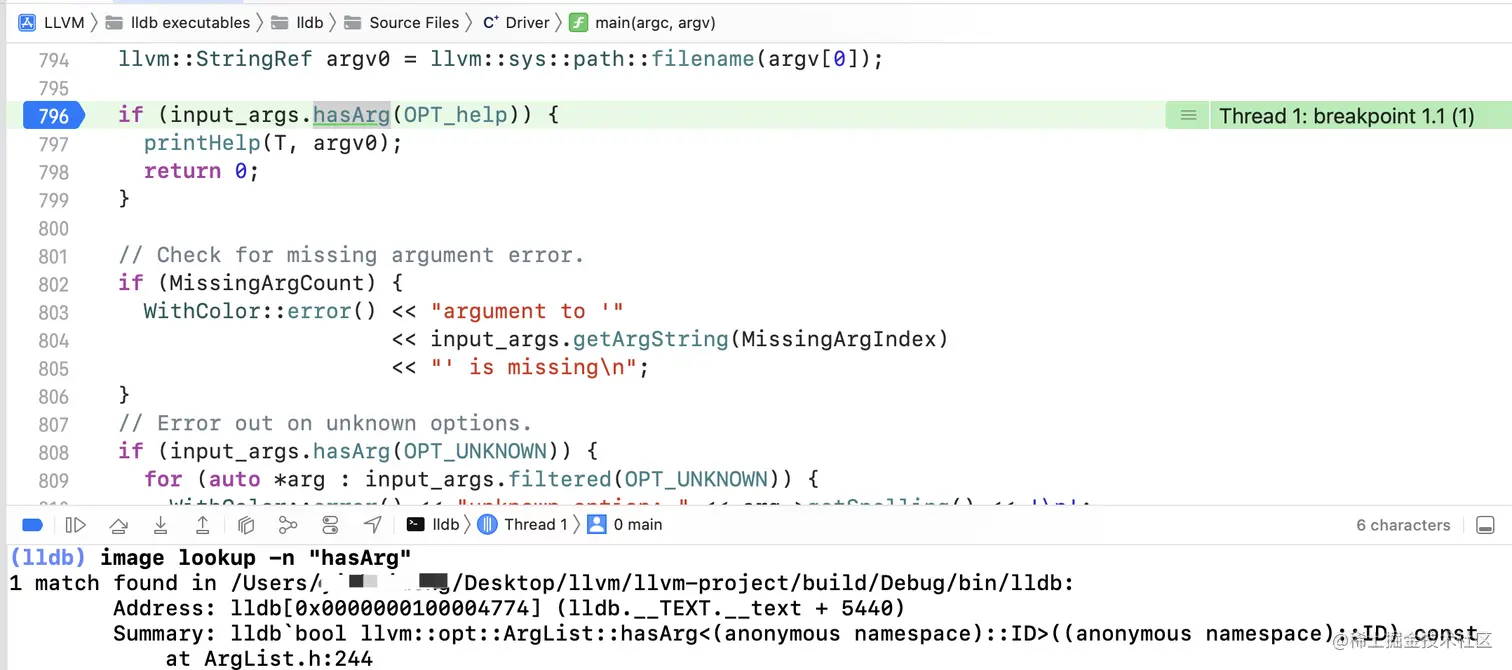
Task: Click the Address line in console output
Action: pos(509,608)
